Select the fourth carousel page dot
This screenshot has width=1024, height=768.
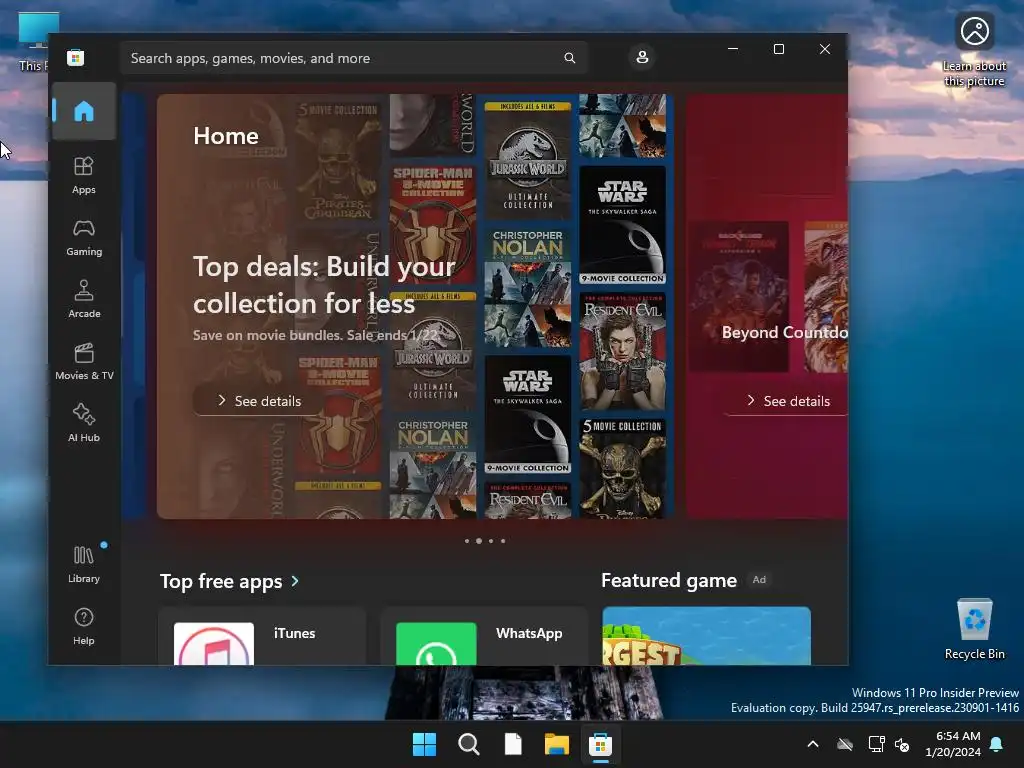[x=503, y=541]
